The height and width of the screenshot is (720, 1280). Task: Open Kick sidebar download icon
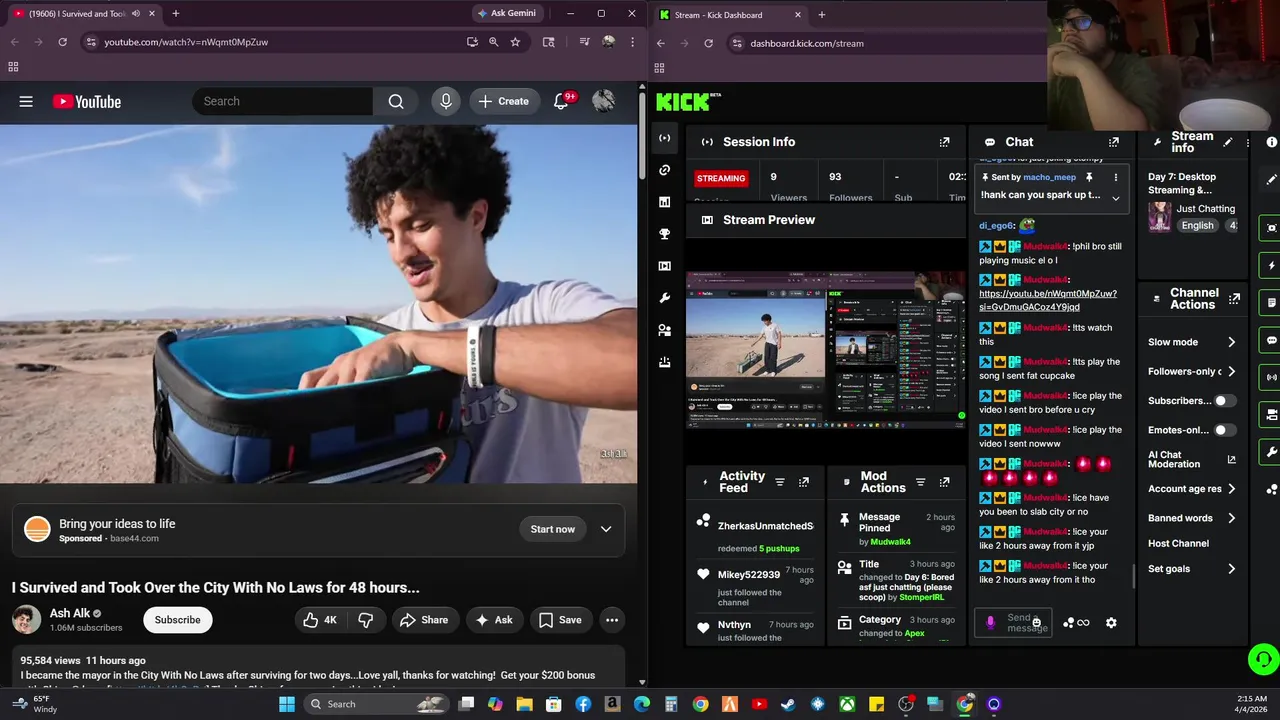coord(664,362)
